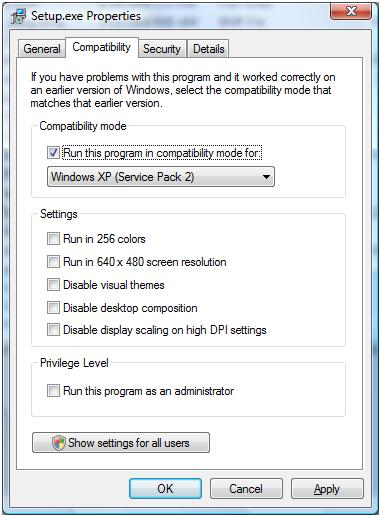
Task: Select the Compatibility tab
Action: [x=101, y=47]
